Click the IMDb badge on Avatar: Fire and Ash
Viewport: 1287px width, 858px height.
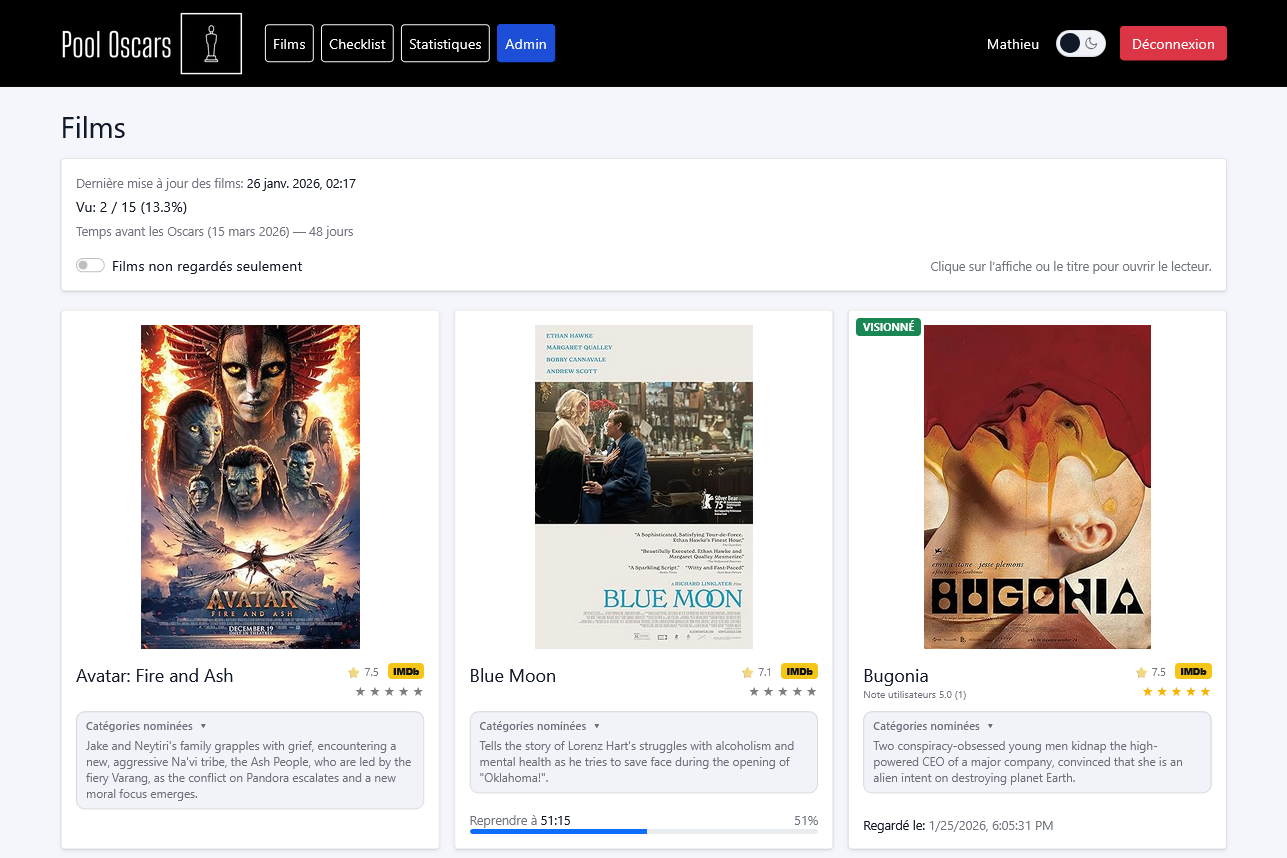406,672
